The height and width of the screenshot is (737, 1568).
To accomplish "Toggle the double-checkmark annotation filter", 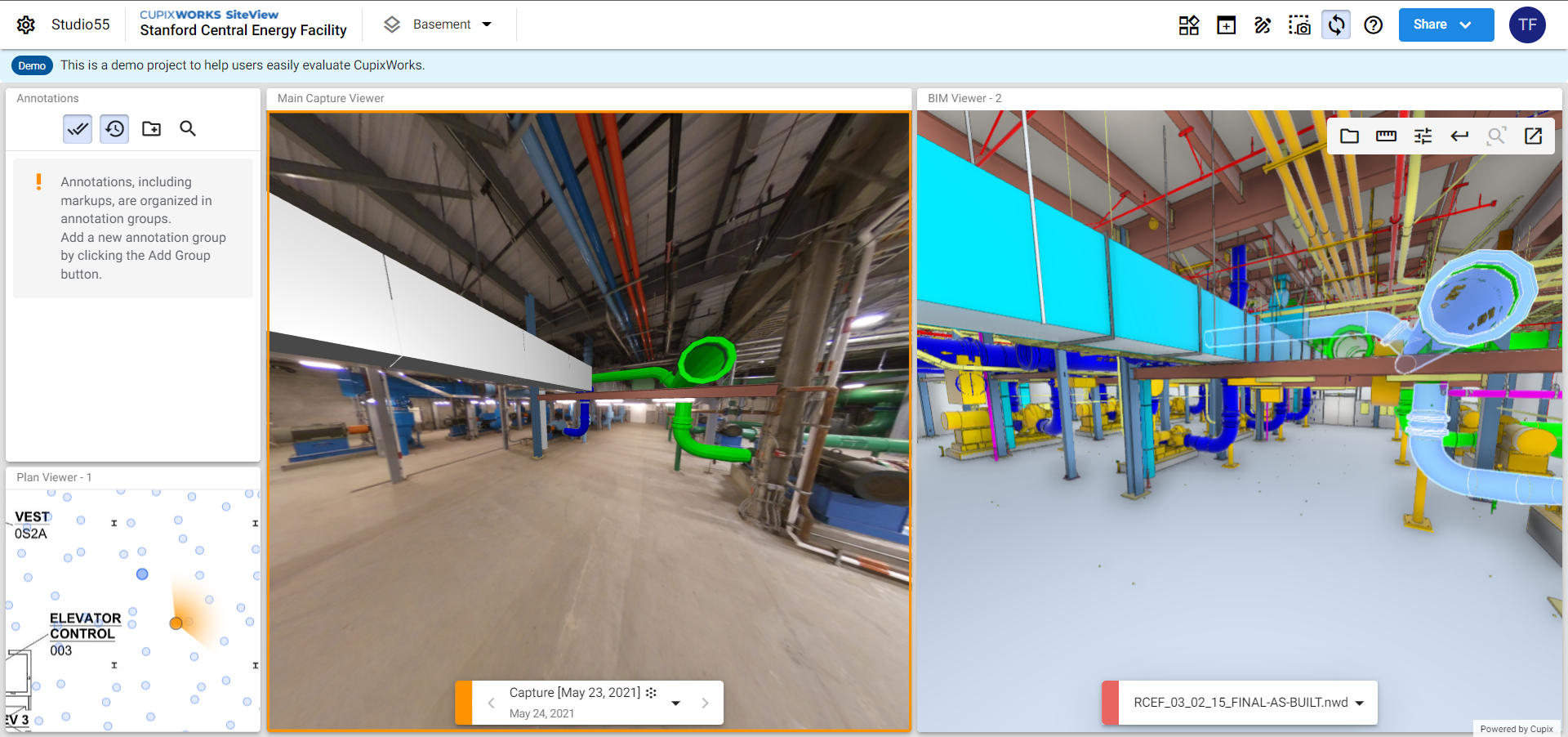I will coord(78,128).
